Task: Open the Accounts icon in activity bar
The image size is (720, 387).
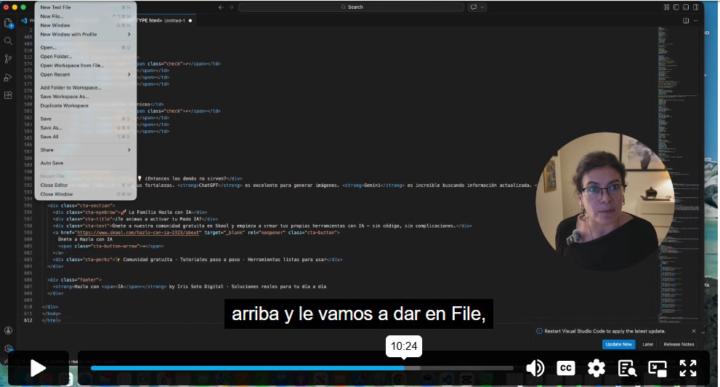Action: [8, 331]
